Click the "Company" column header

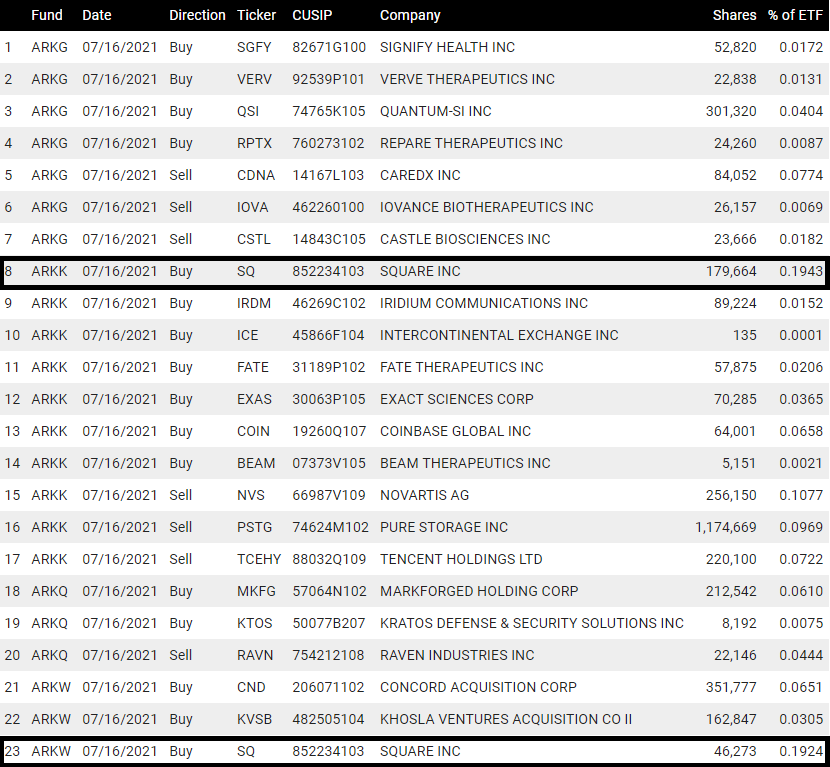410,15
